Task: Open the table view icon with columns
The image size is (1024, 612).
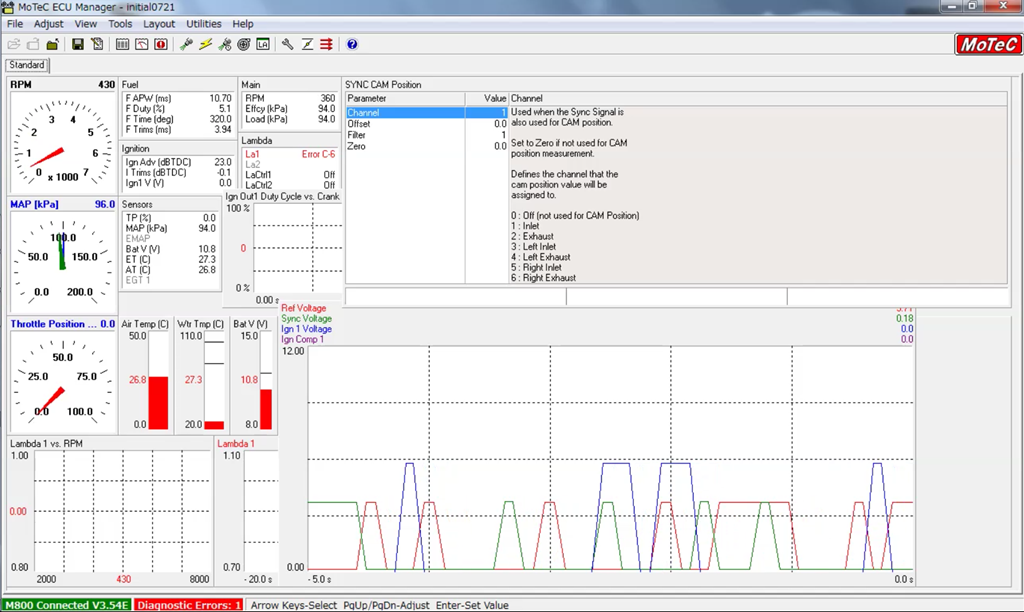Action: [122, 44]
